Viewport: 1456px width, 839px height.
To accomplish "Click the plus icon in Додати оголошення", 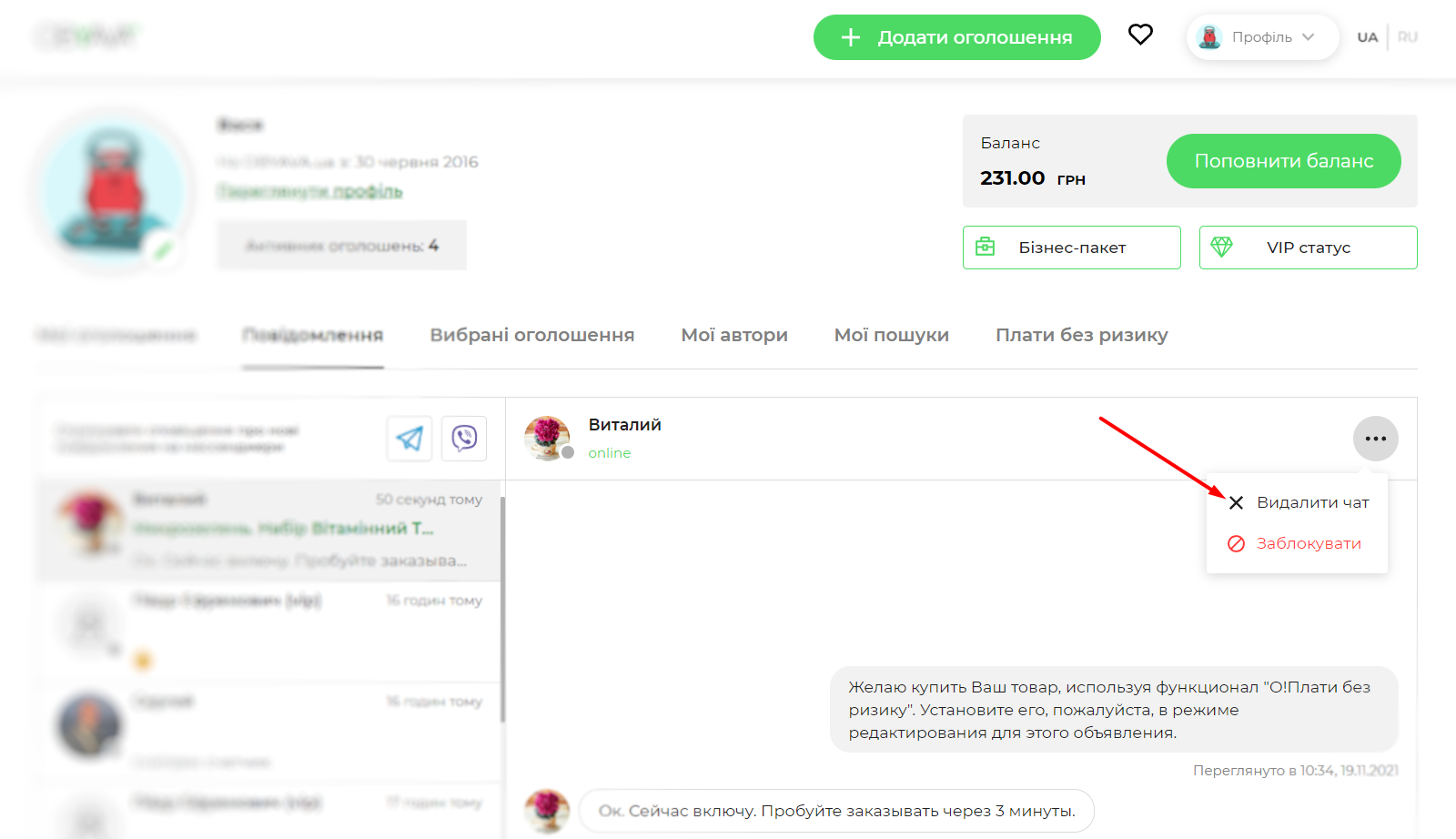I will point(850,37).
